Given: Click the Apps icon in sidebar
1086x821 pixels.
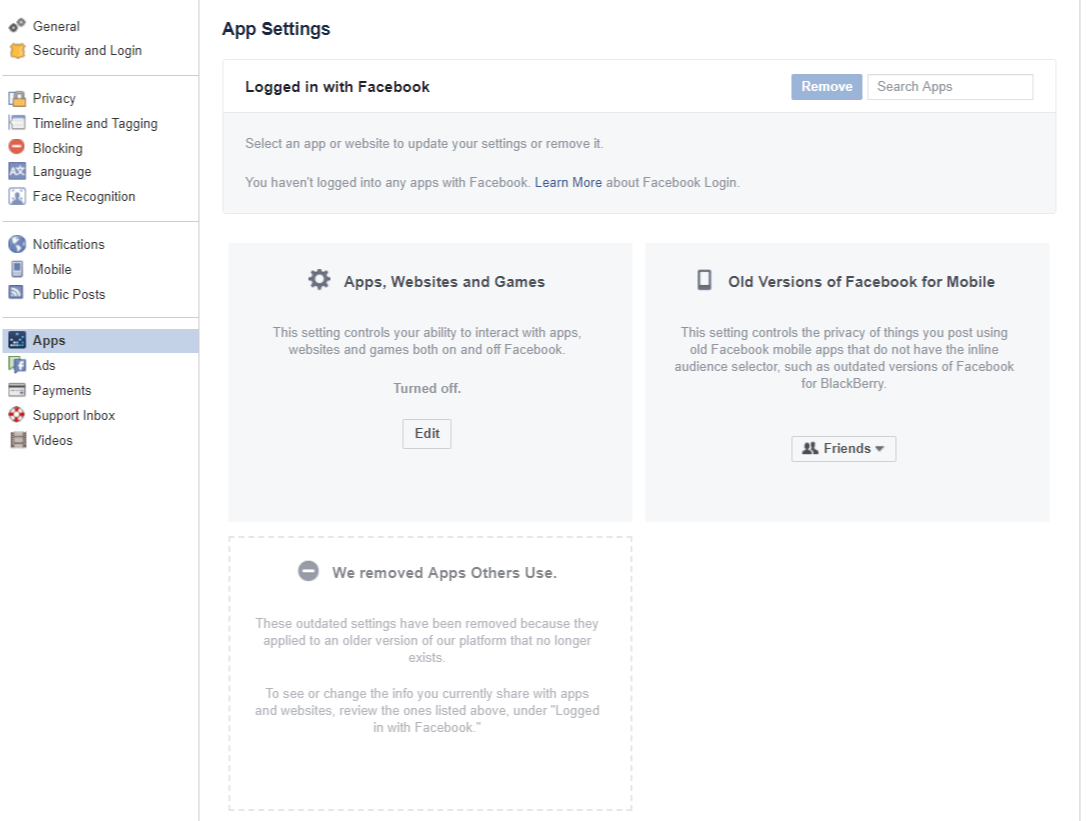Looking at the screenshot, I should point(17,340).
